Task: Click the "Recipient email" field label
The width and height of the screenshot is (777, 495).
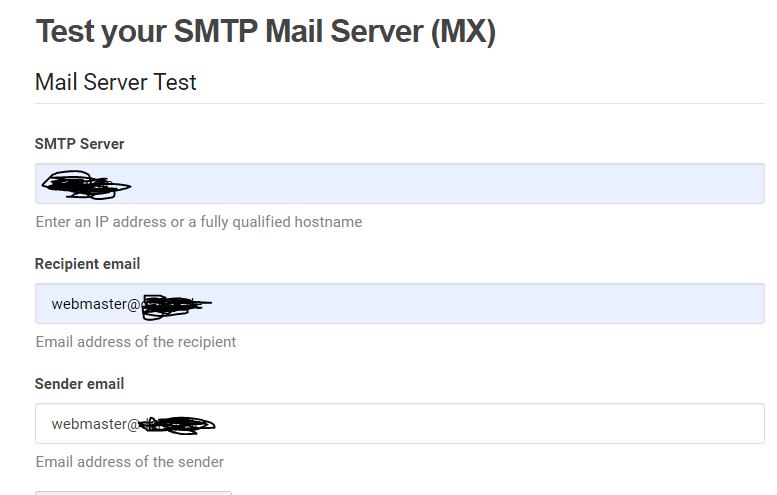Action: (x=88, y=264)
